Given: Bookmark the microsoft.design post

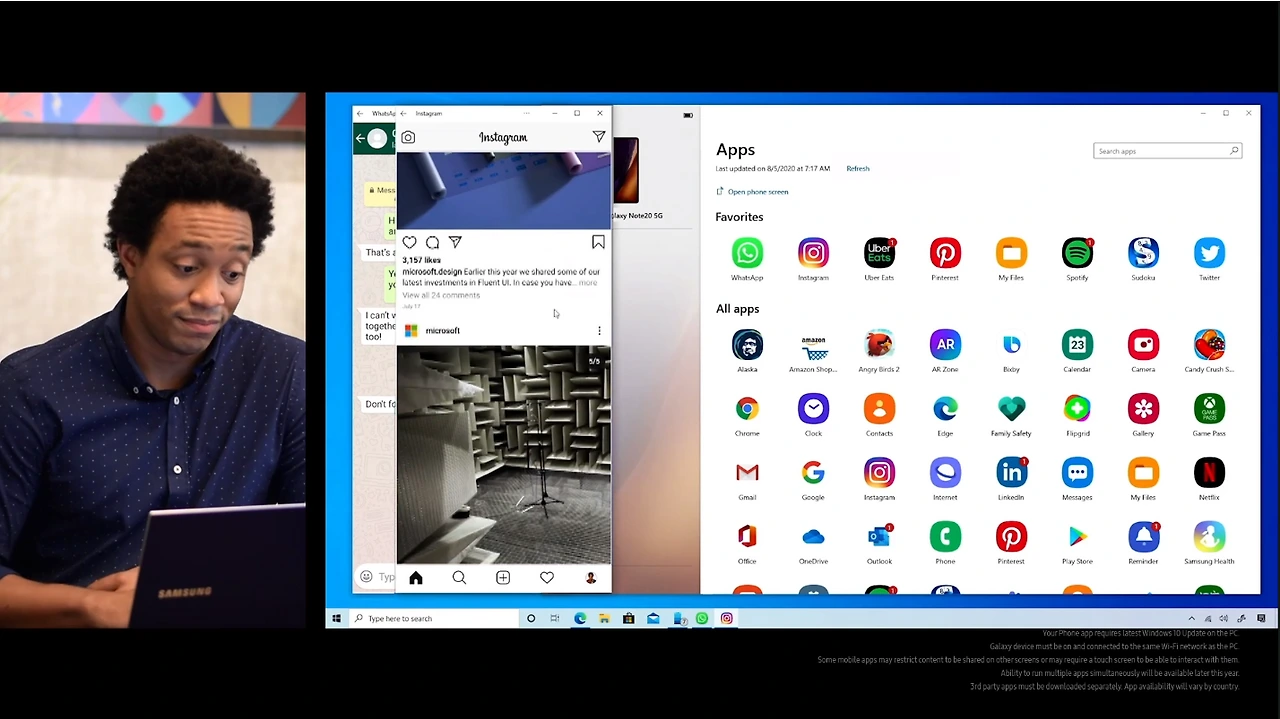Looking at the screenshot, I should pyautogui.click(x=598, y=242).
